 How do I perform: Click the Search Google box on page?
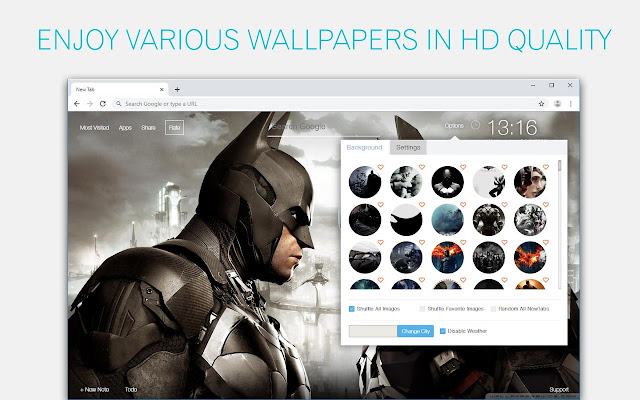pyautogui.click(x=324, y=127)
